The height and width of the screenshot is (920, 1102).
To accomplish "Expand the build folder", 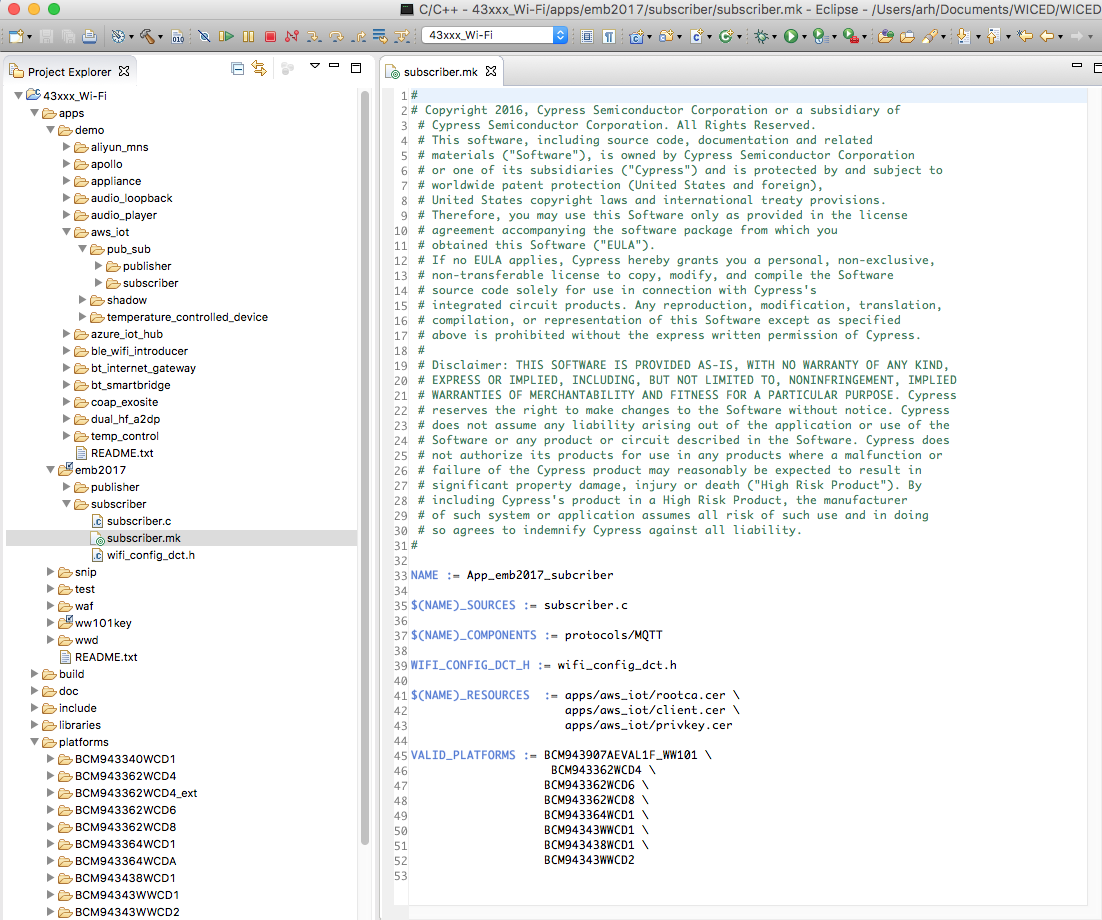I will tap(34, 674).
